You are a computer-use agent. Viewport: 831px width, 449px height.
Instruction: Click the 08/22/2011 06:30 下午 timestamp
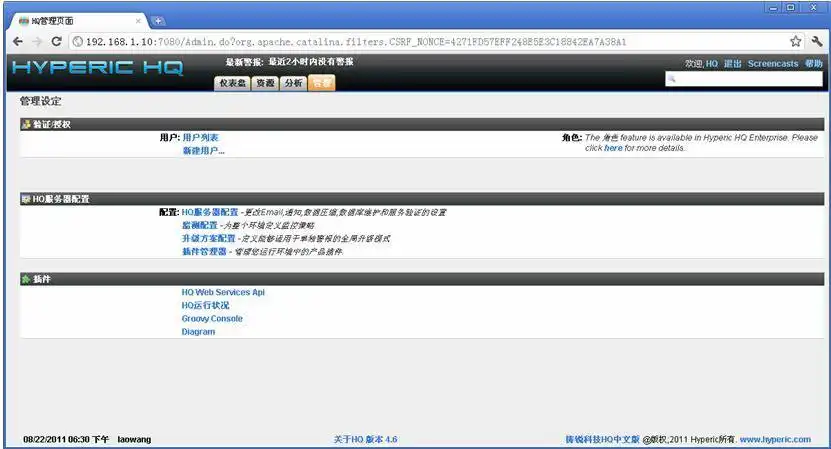click(66, 439)
